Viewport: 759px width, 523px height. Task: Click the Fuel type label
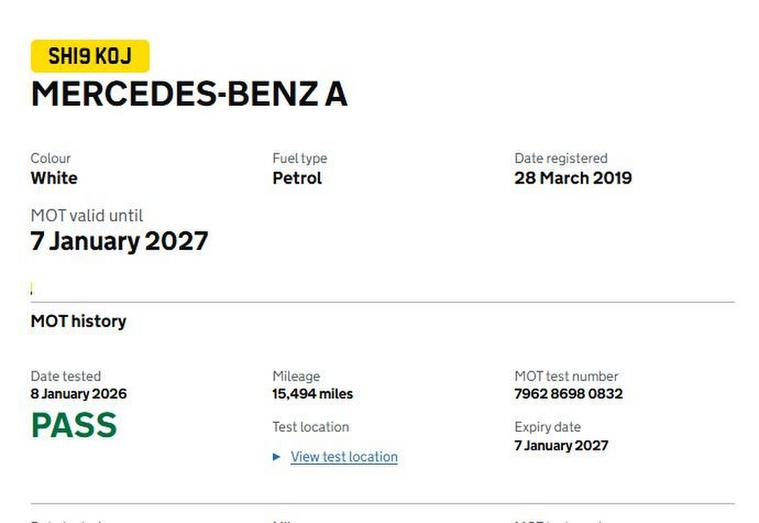click(x=299, y=158)
